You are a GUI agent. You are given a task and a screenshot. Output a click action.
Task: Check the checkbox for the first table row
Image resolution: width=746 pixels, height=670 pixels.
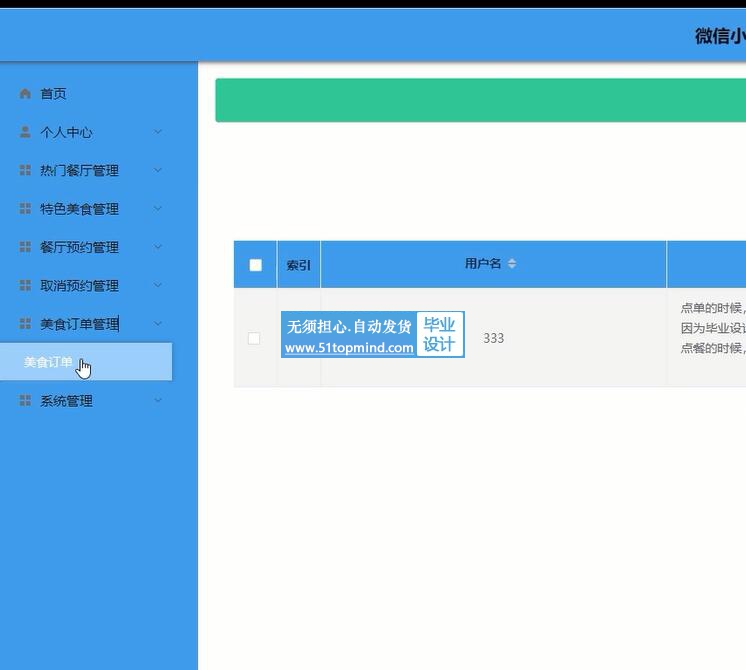coord(254,339)
